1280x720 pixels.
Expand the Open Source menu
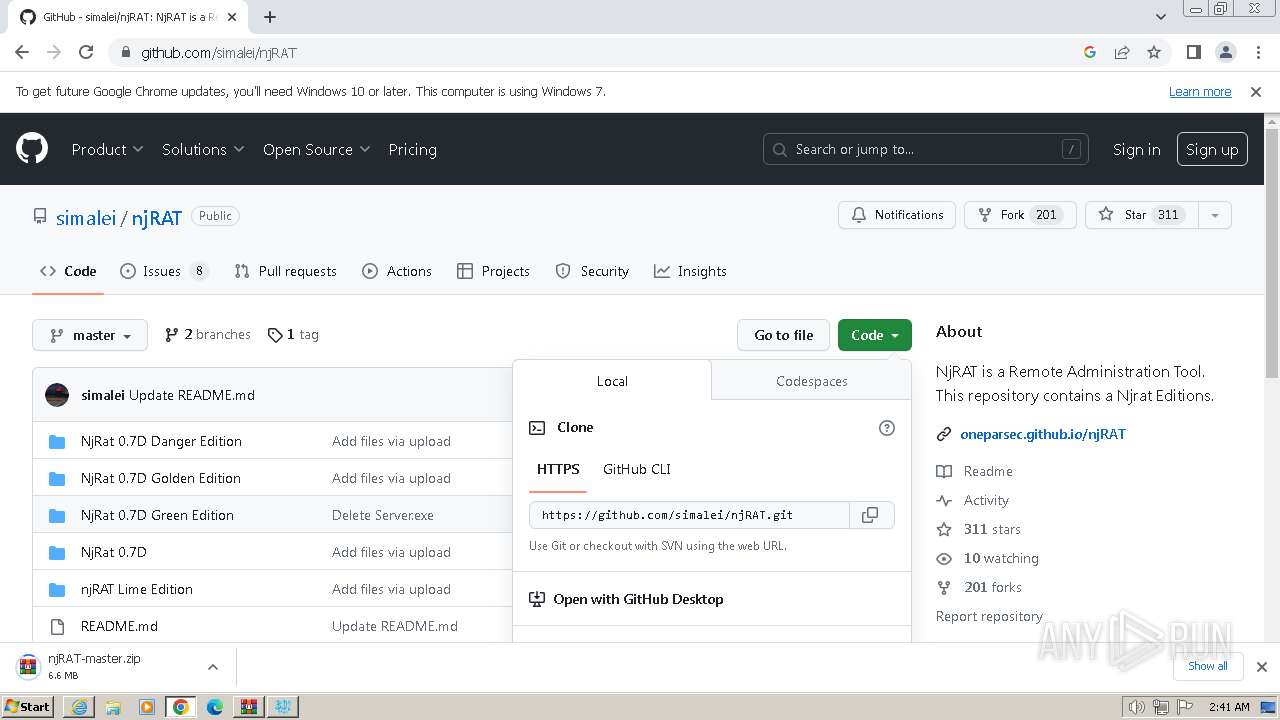[x=317, y=149]
